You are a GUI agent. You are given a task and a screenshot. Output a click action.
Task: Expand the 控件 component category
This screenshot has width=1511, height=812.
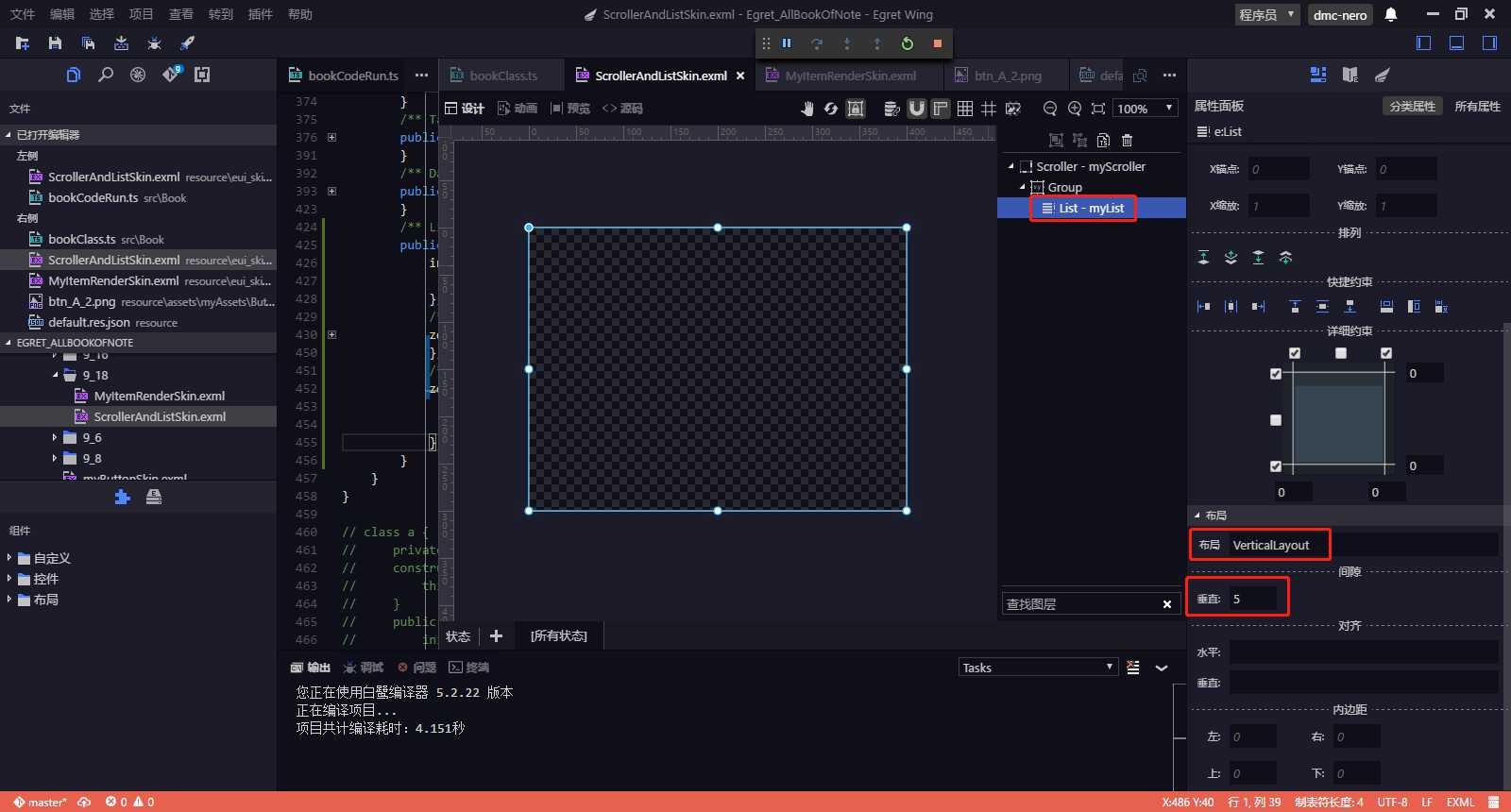tap(9, 579)
